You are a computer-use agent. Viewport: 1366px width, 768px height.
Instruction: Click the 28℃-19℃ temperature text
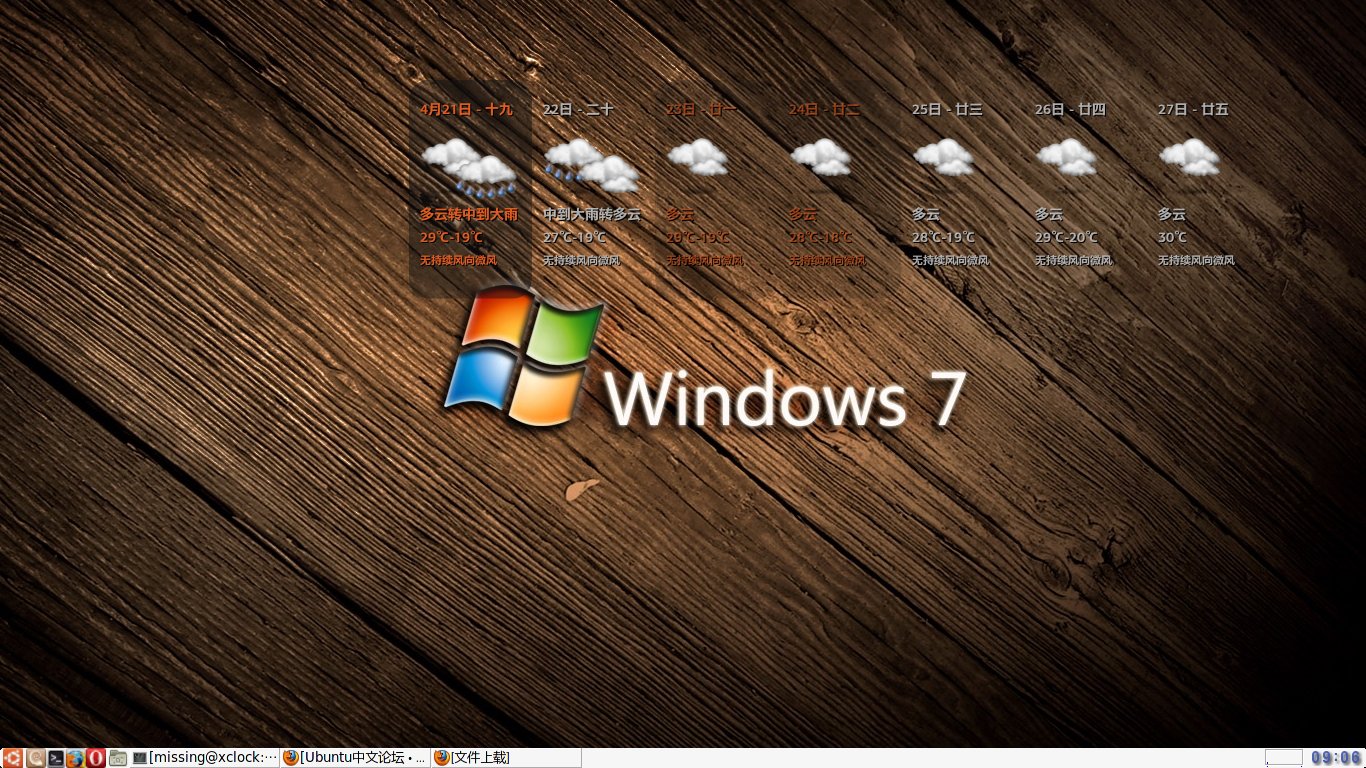coord(943,238)
